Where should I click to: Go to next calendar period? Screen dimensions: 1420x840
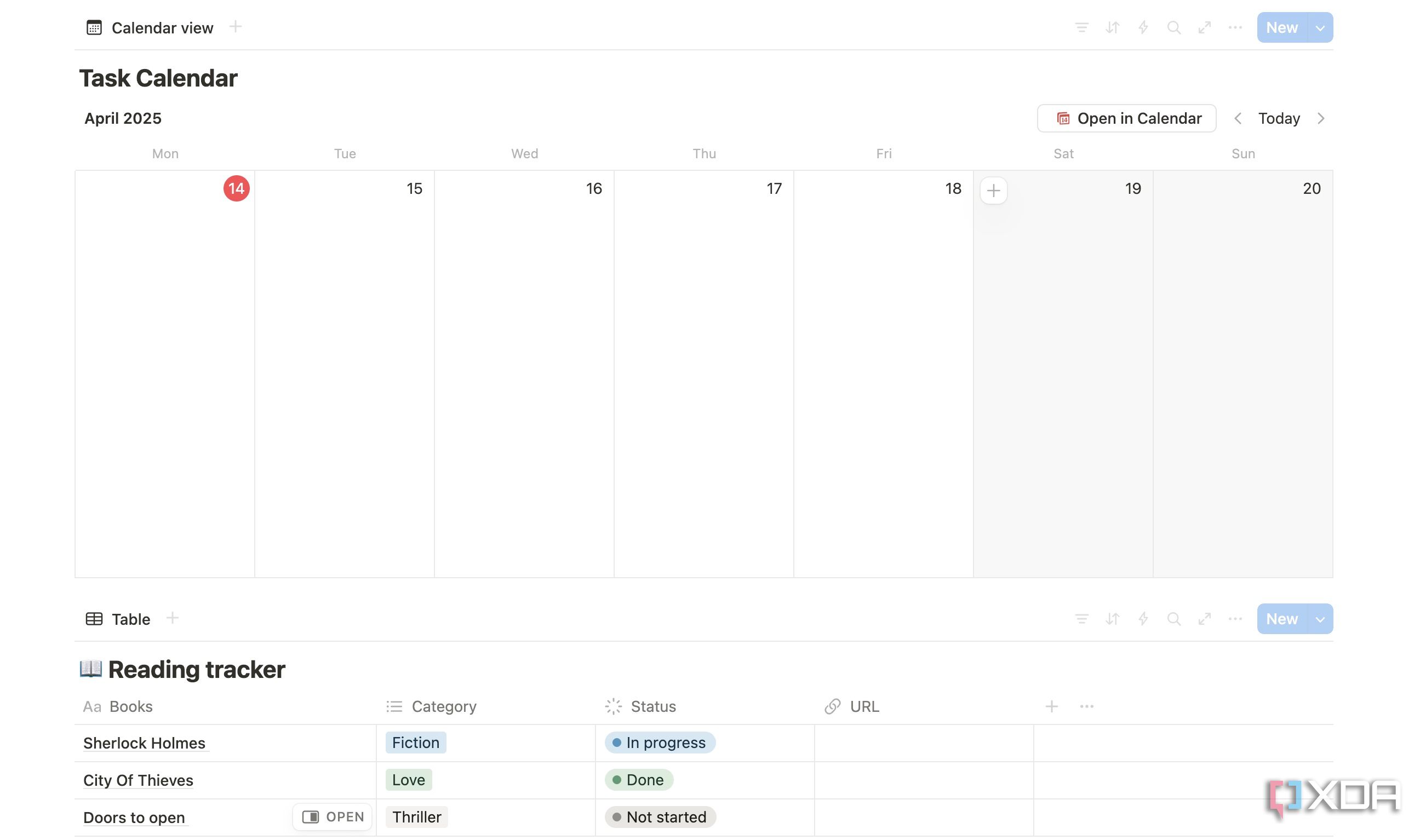[1320, 118]
